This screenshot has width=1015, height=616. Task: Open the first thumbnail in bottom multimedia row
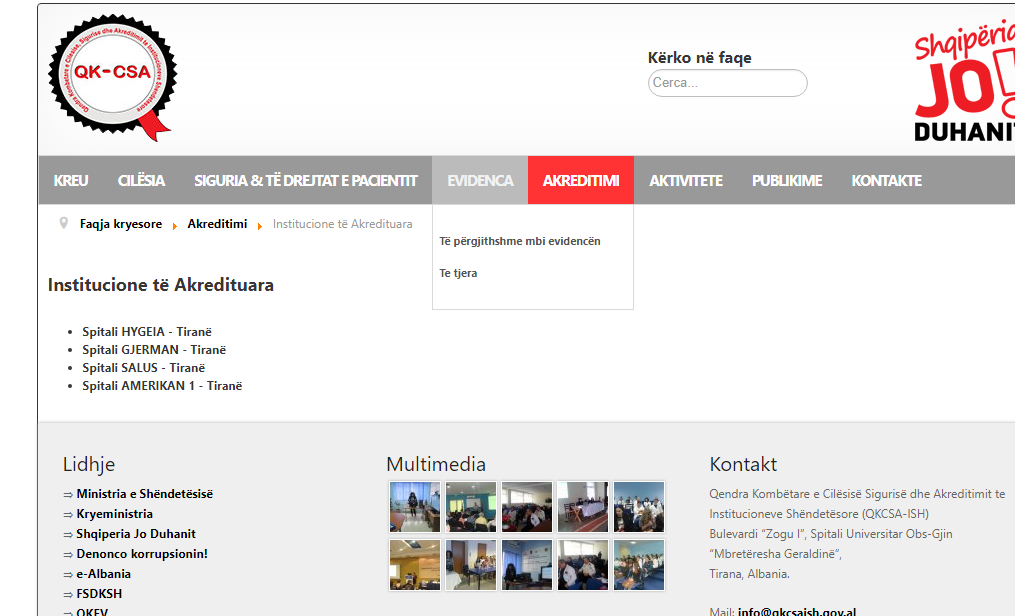[x=414, y=564]
